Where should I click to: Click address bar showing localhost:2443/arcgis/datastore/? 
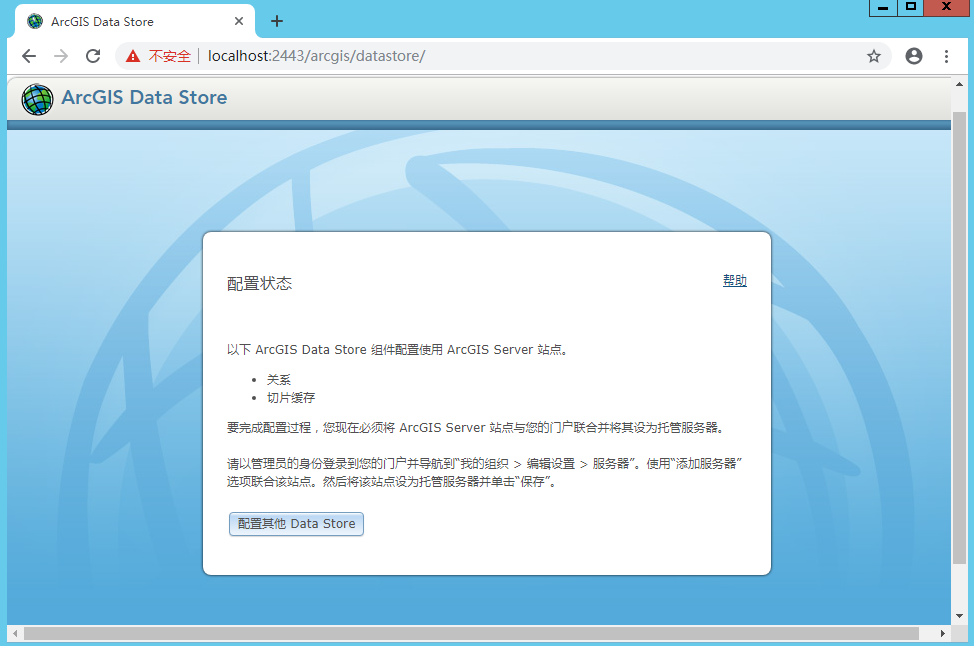(x=503, y=56)
